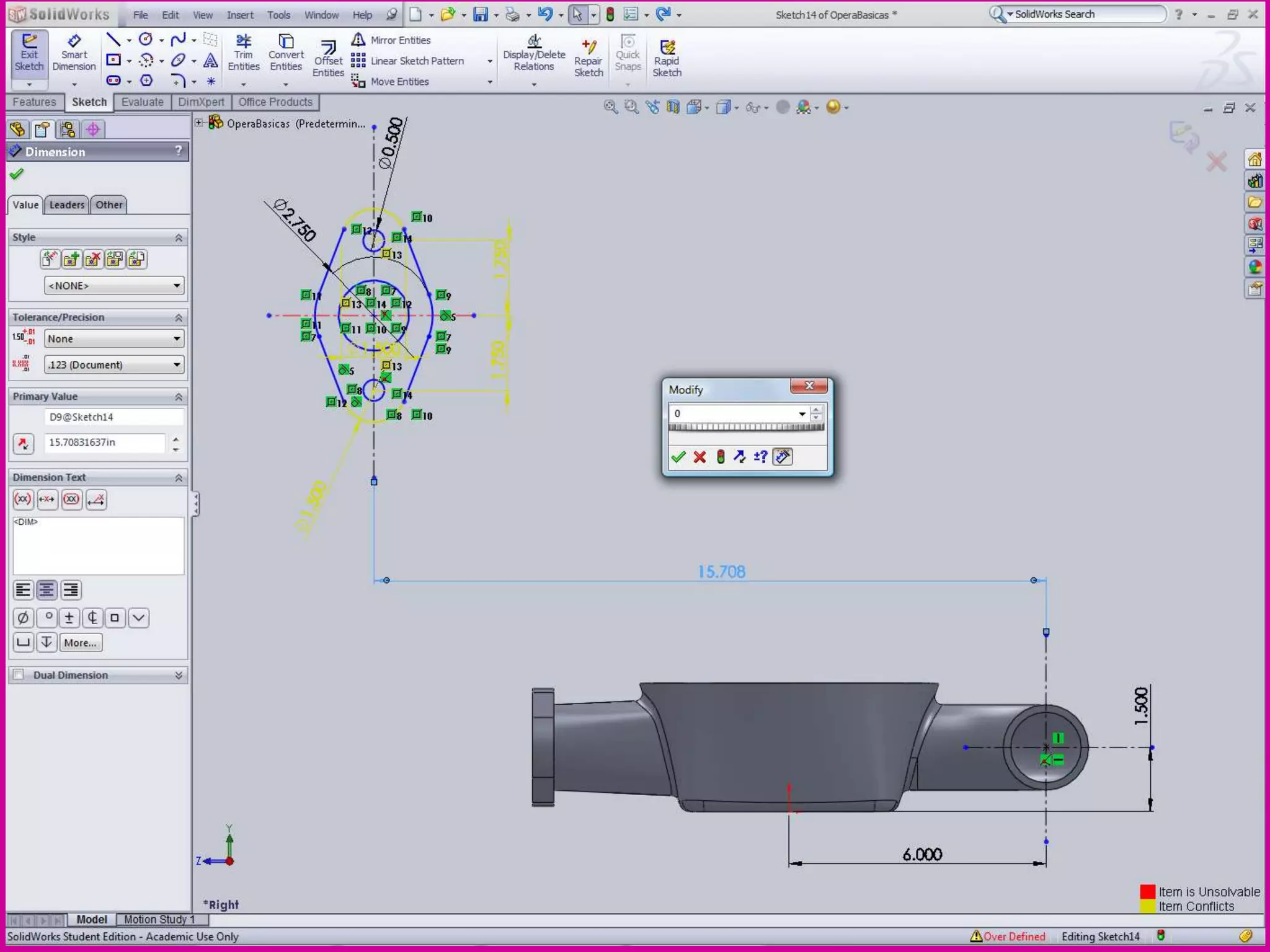Click the Smart Dimension tool
Screen dimensions: 1270x952
[x=74, y=53]
